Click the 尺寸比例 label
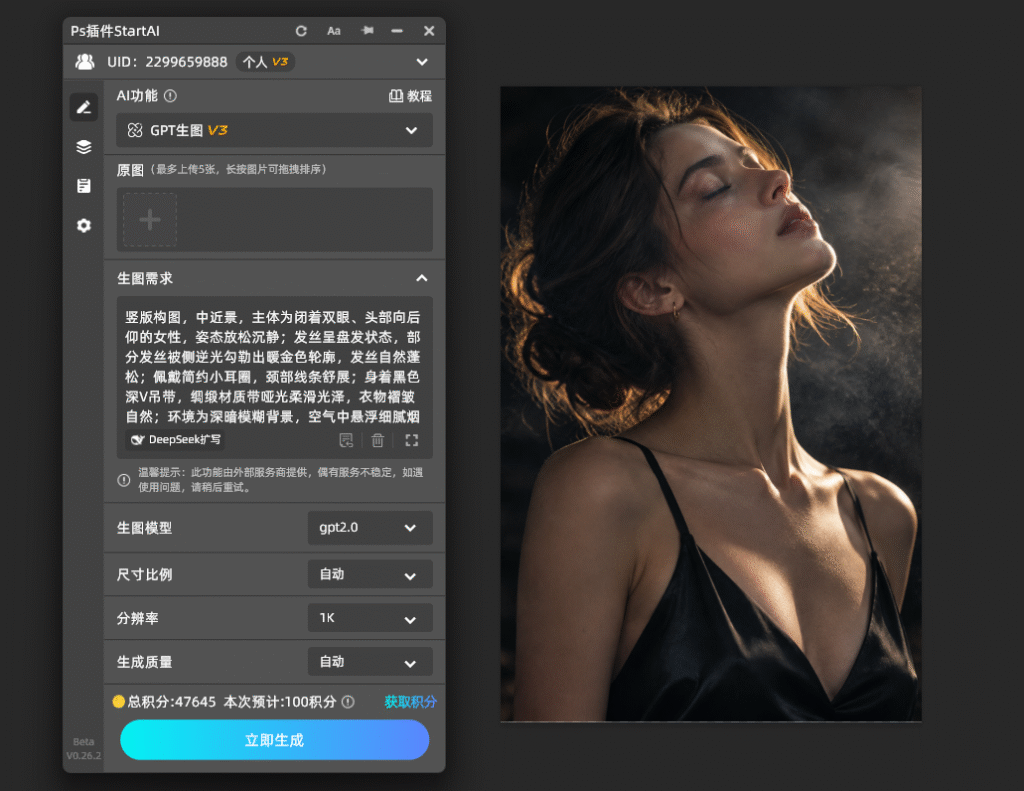 [144, 575]
